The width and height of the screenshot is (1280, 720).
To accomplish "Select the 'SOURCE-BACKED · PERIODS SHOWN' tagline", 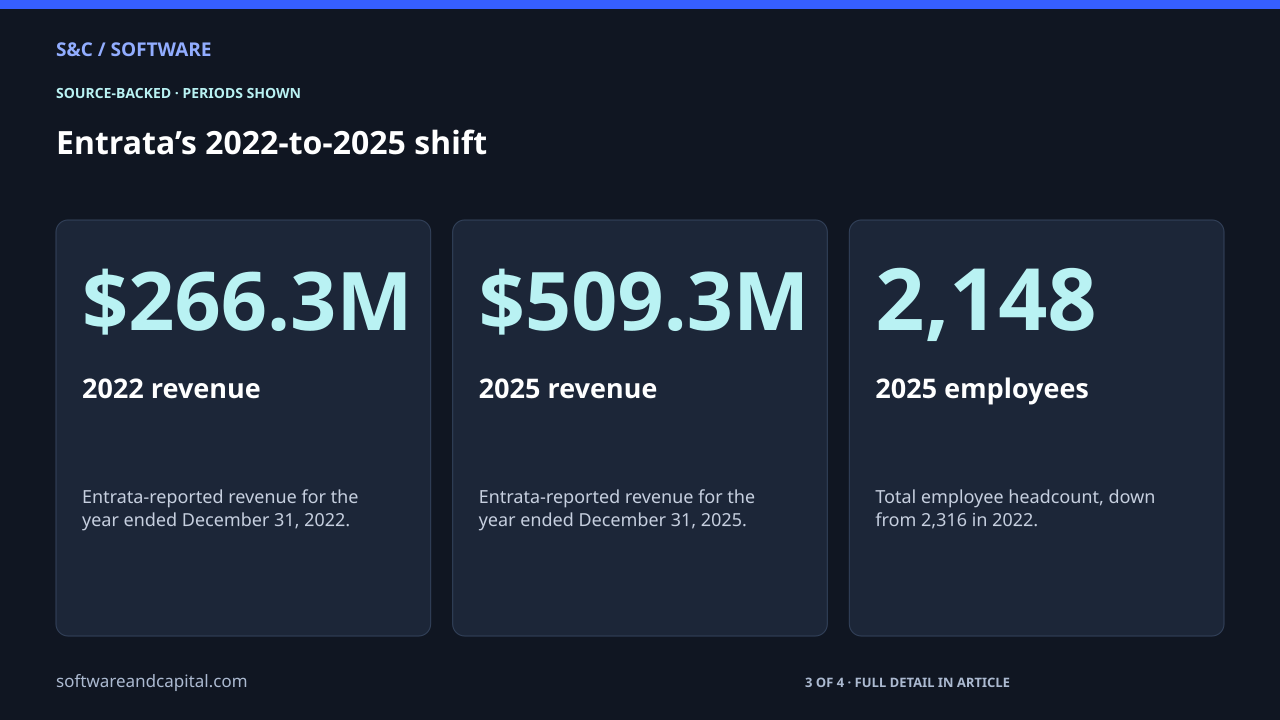I will (x=178, y=93).
